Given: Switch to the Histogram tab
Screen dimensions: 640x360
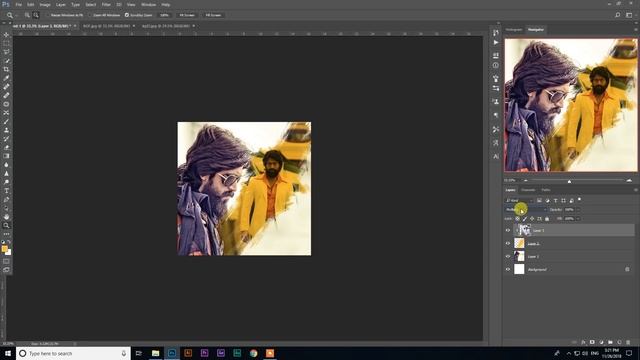Looking at the screenshot, I should 514,29.
